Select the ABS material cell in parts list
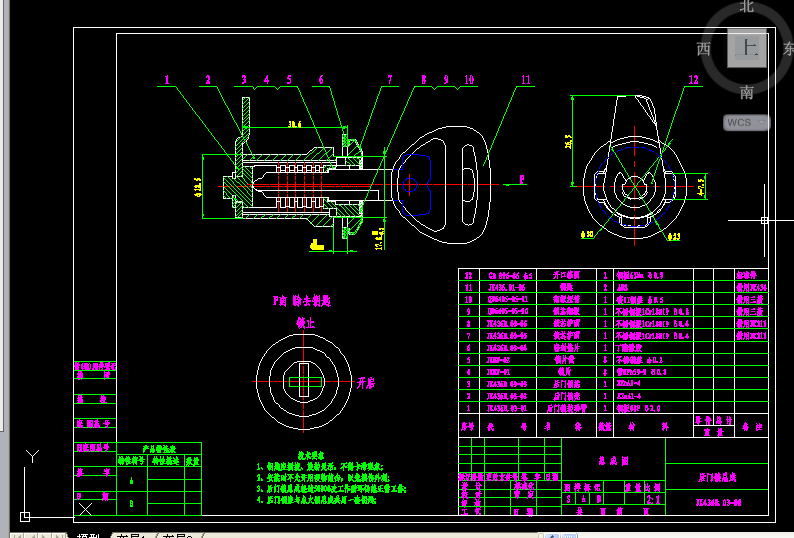The image size is (794, 538). 622,287
